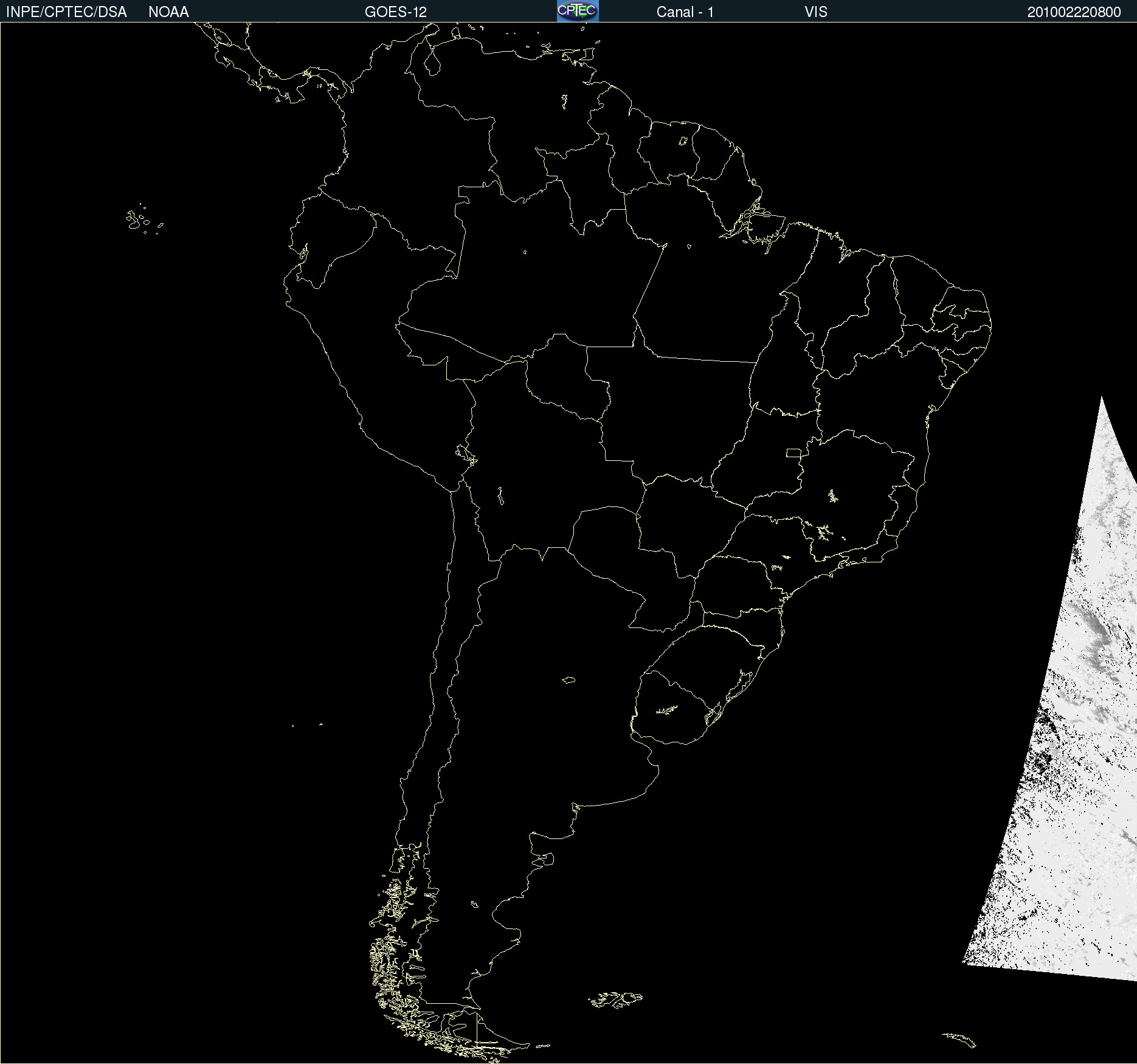Click the Canal - 1 label
This screenshot has height=1064, width=1137.
tap(685, 12)
